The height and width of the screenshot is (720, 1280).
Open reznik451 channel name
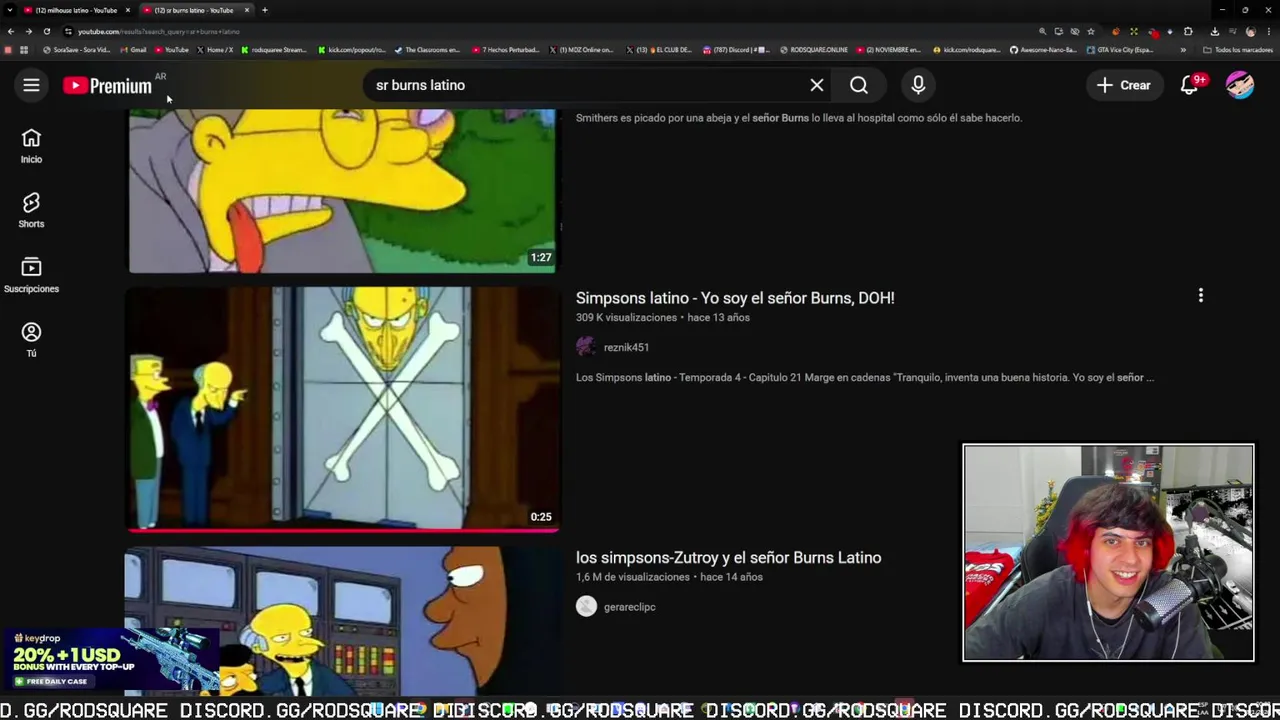[x=626, y=347]
